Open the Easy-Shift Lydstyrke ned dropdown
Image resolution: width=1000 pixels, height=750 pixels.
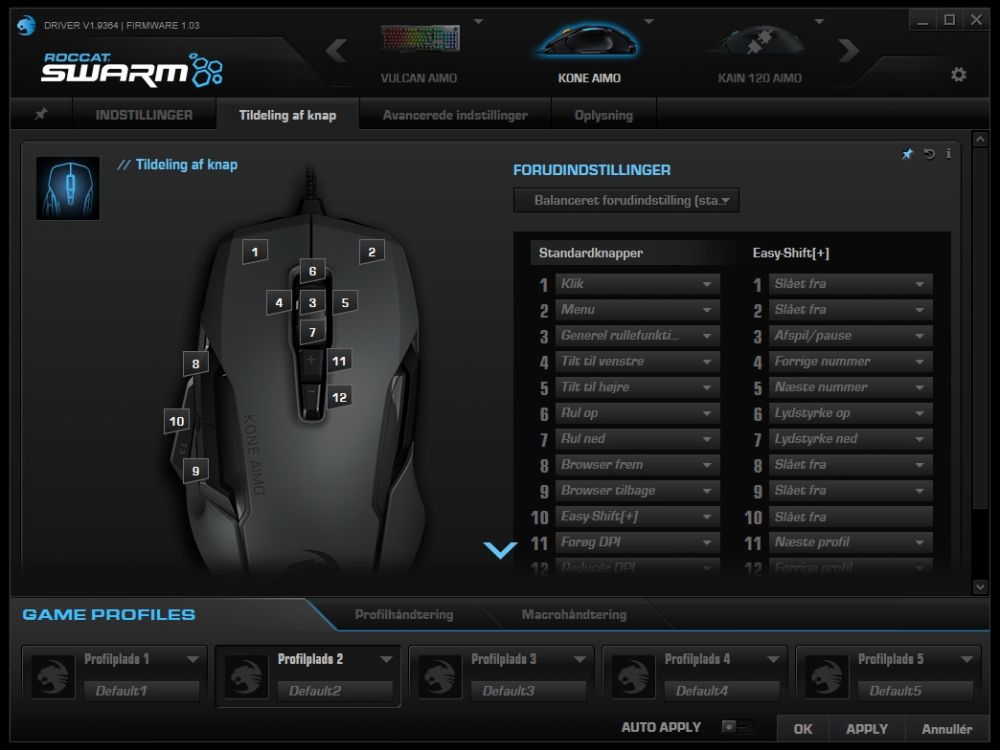[851, 439]
